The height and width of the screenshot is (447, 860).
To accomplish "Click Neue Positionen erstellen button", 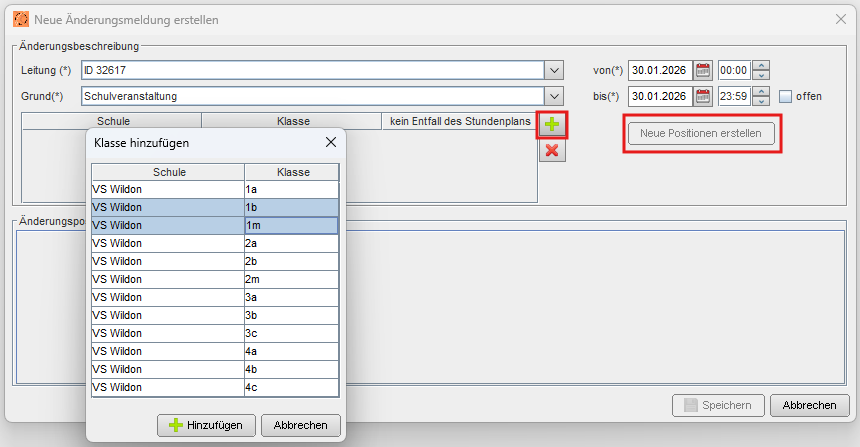I will coord(701,133).
